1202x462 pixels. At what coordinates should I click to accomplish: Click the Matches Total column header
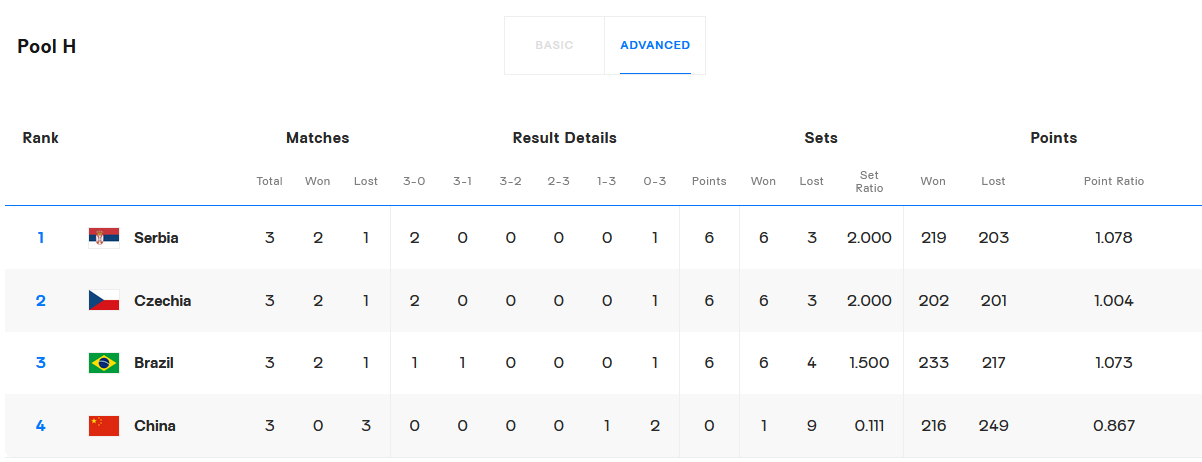coord(269,182)
